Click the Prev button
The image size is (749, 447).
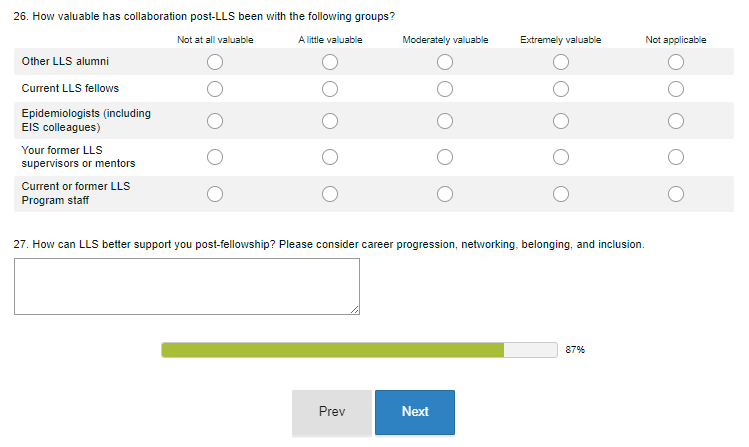(332, 412)
